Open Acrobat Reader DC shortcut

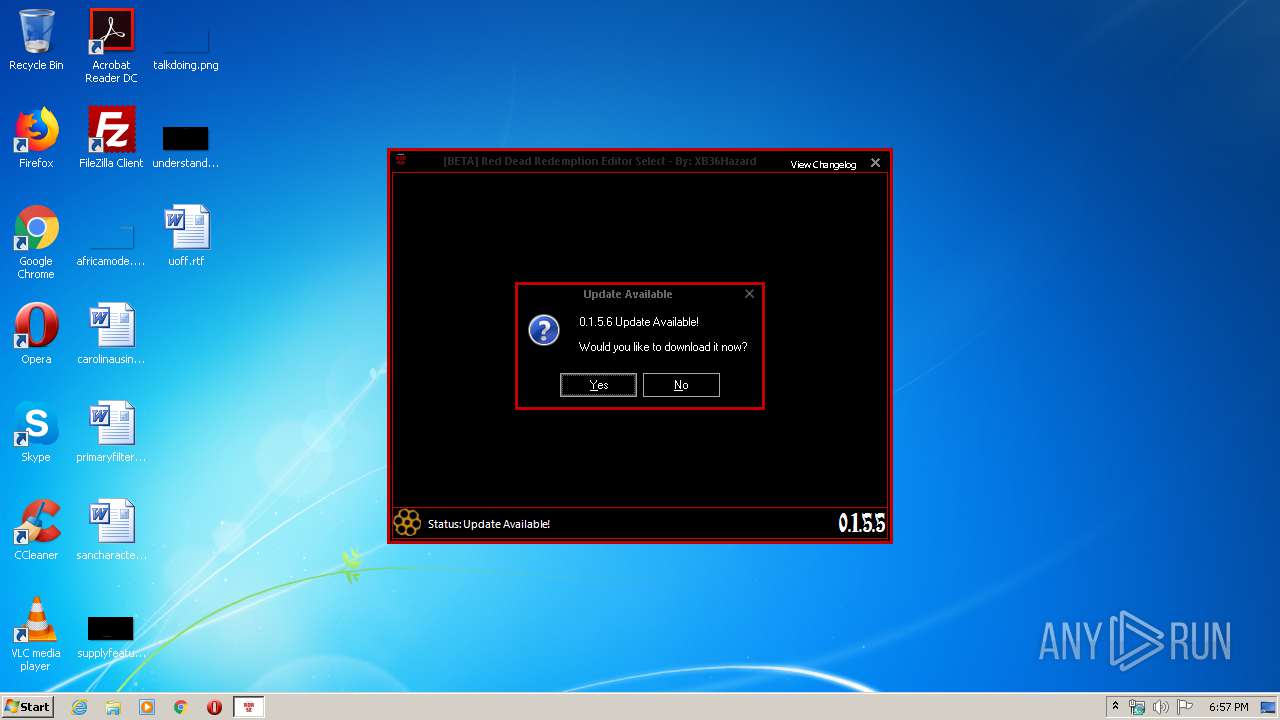(111, 46)
